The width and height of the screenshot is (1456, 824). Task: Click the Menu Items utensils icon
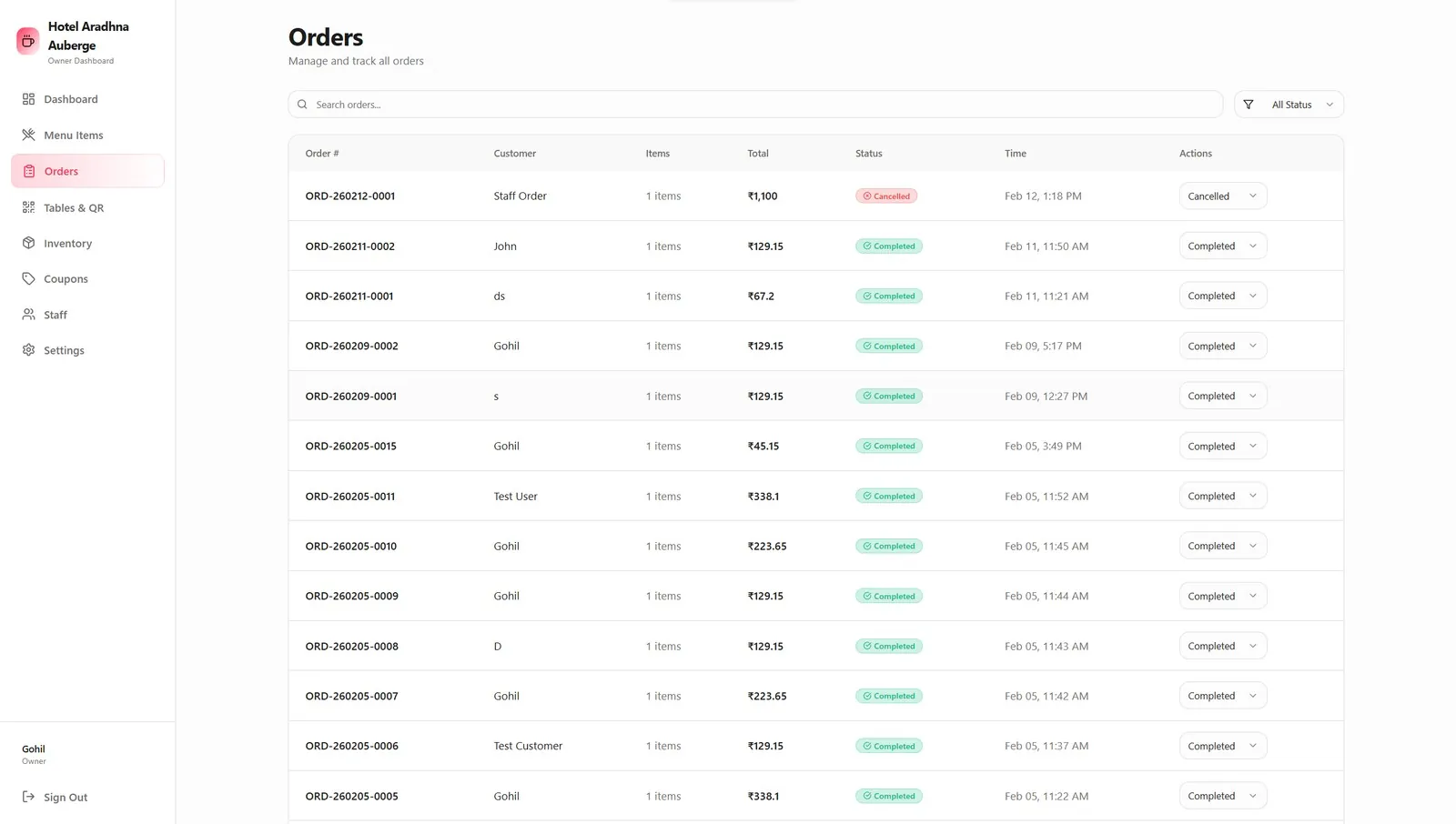point(29,135)
